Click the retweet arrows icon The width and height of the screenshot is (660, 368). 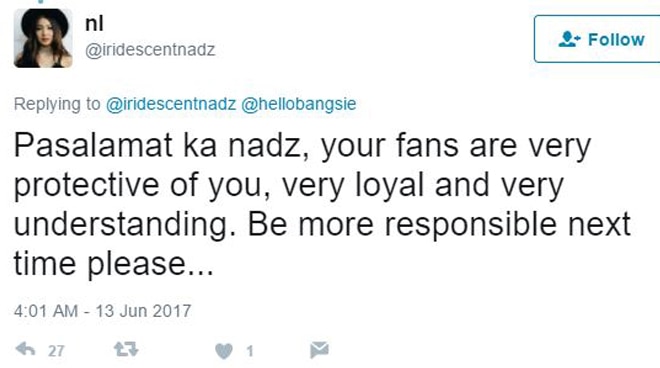click(x=126, y=349)
